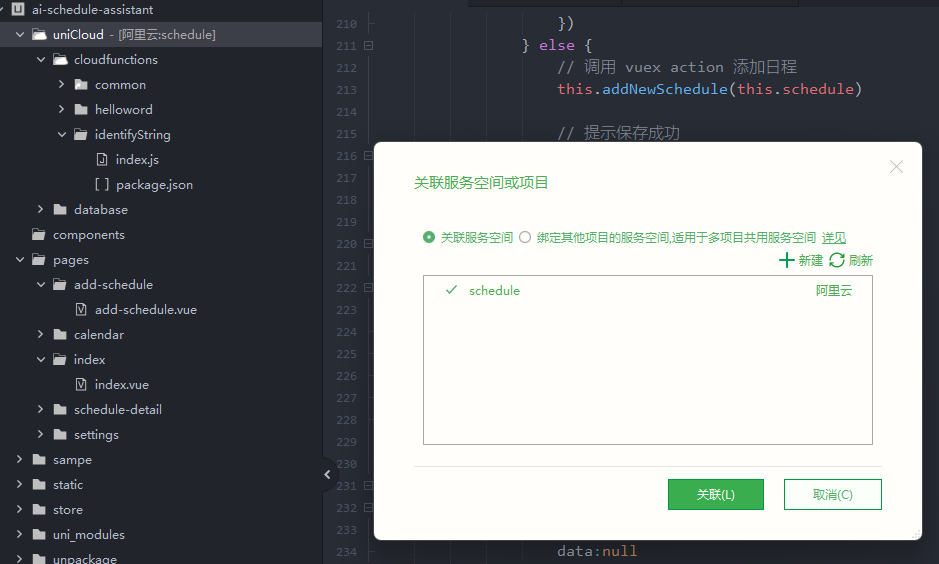This screenshot has width=939, height=564.
Task: Collapse the project sidebar with arrow handle
Action: coord(328,474)
